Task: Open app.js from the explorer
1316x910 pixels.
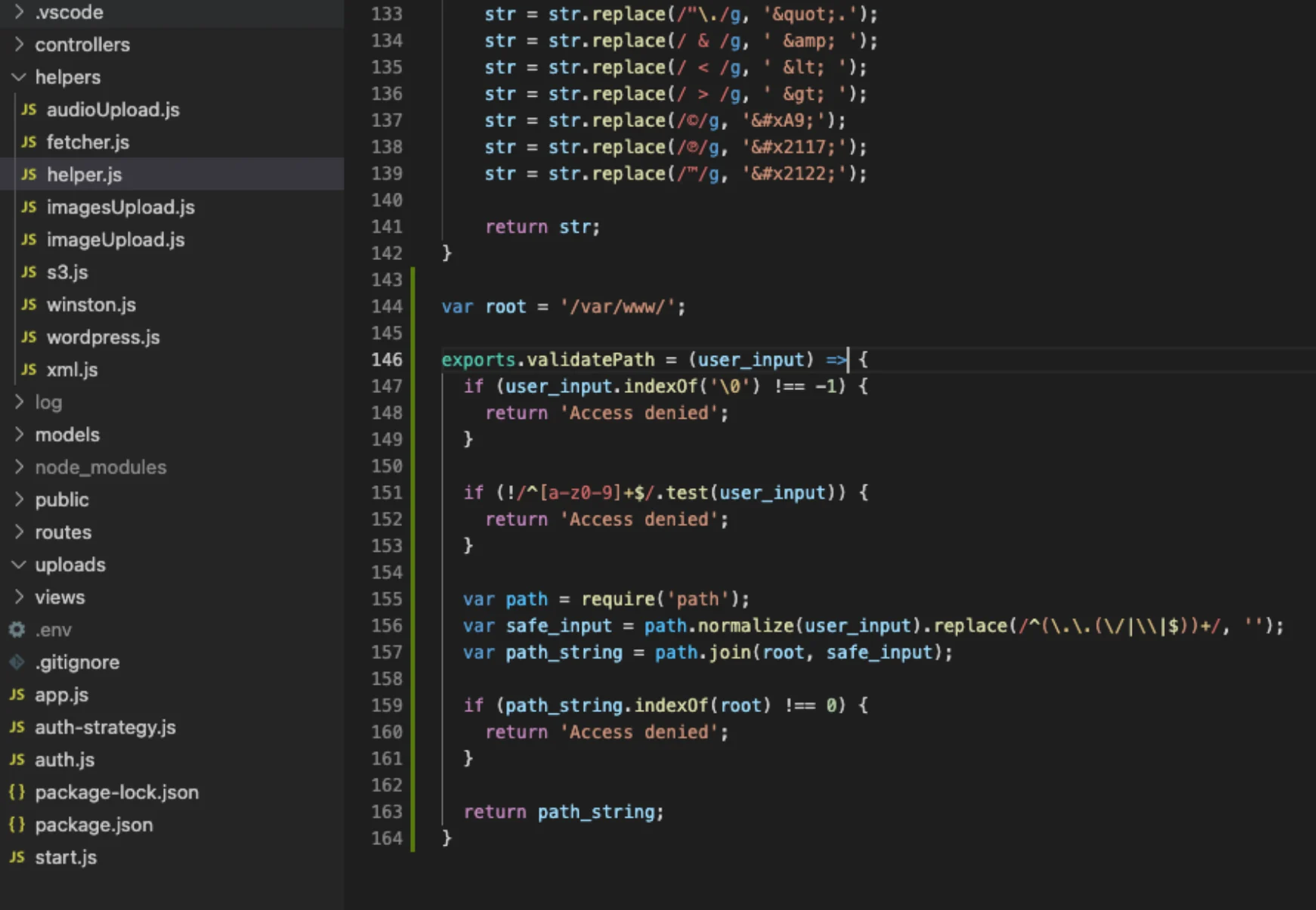Action: pyautogui.click(x=61, y=695)
